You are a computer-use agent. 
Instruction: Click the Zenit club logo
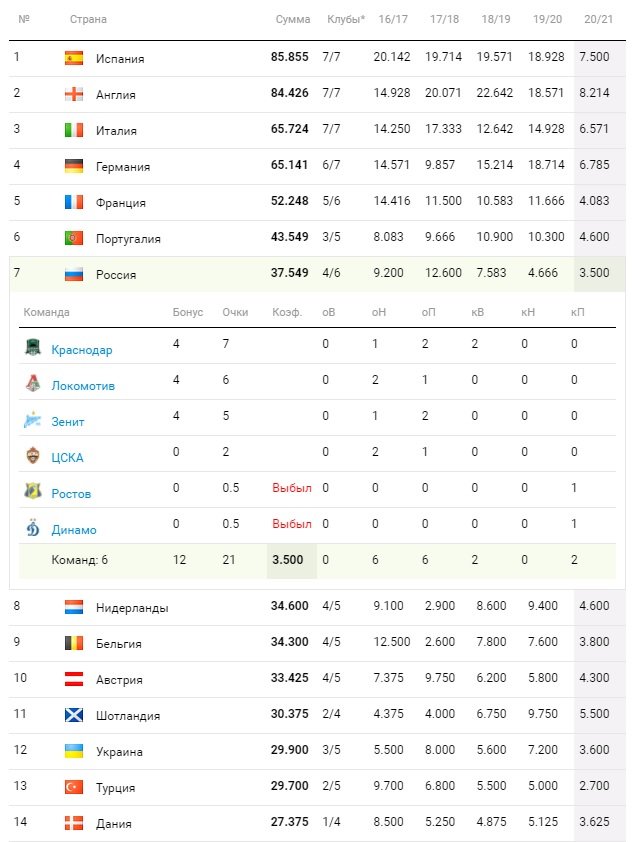32,421
